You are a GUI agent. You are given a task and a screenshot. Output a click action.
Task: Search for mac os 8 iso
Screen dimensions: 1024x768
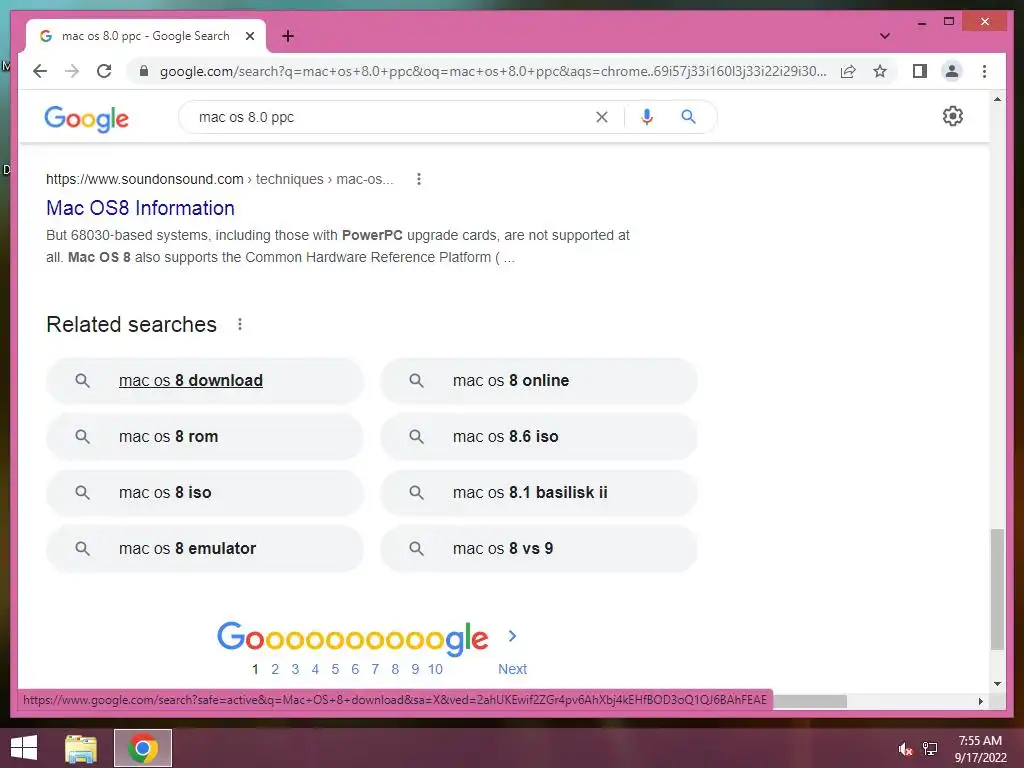click(204, 492)
